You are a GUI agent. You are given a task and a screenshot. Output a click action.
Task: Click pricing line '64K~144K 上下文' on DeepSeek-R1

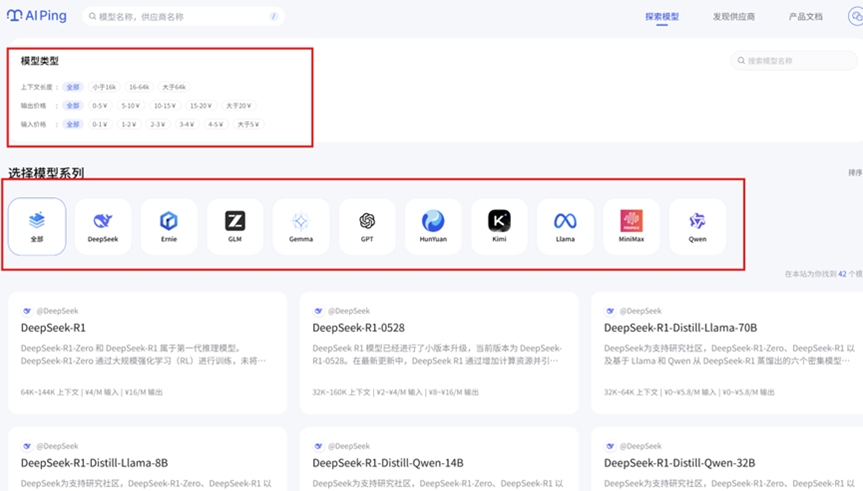[92, 392]
